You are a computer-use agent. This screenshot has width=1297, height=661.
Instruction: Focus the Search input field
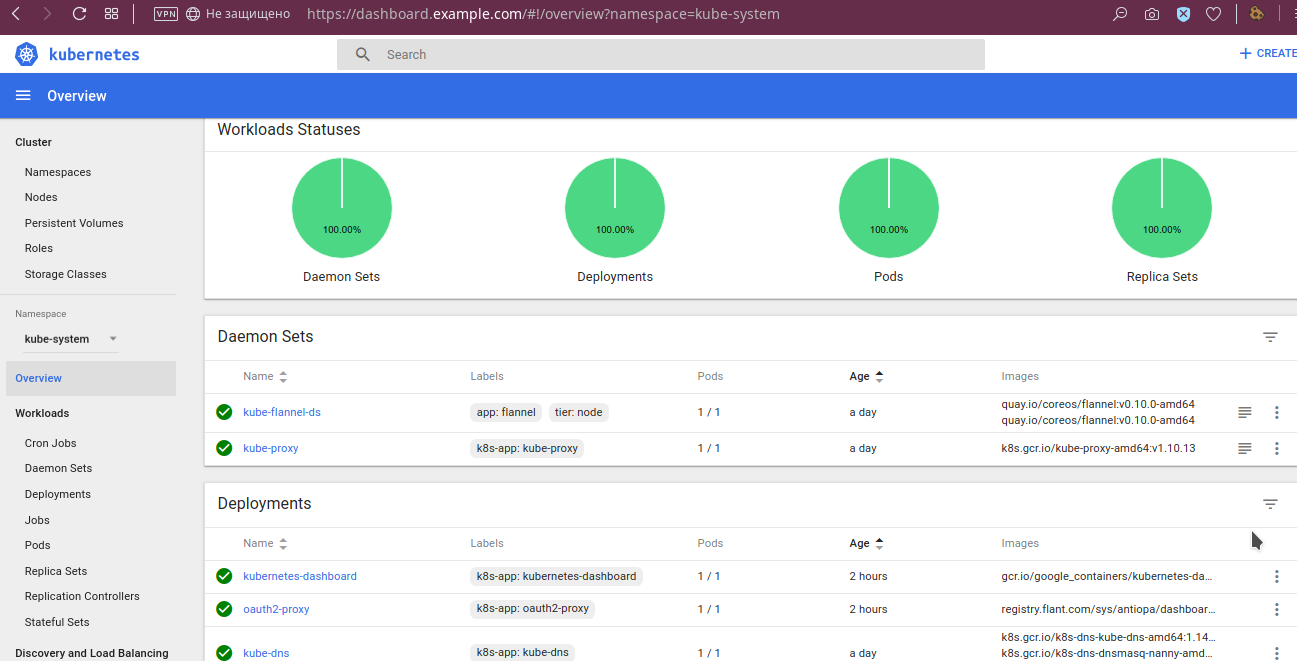pyautogui.click(x=661, y=54)
